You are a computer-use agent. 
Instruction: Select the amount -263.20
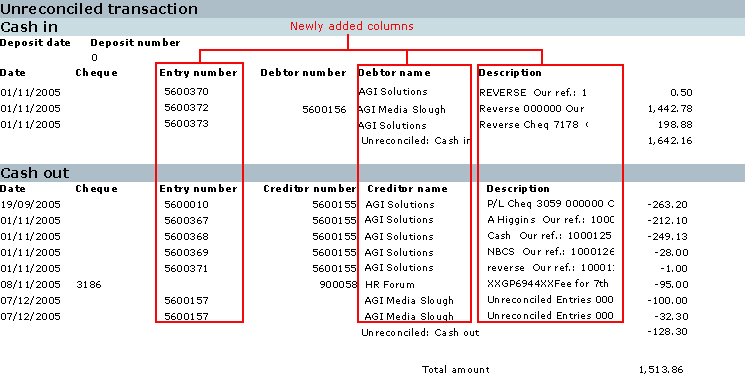[667, 205]
